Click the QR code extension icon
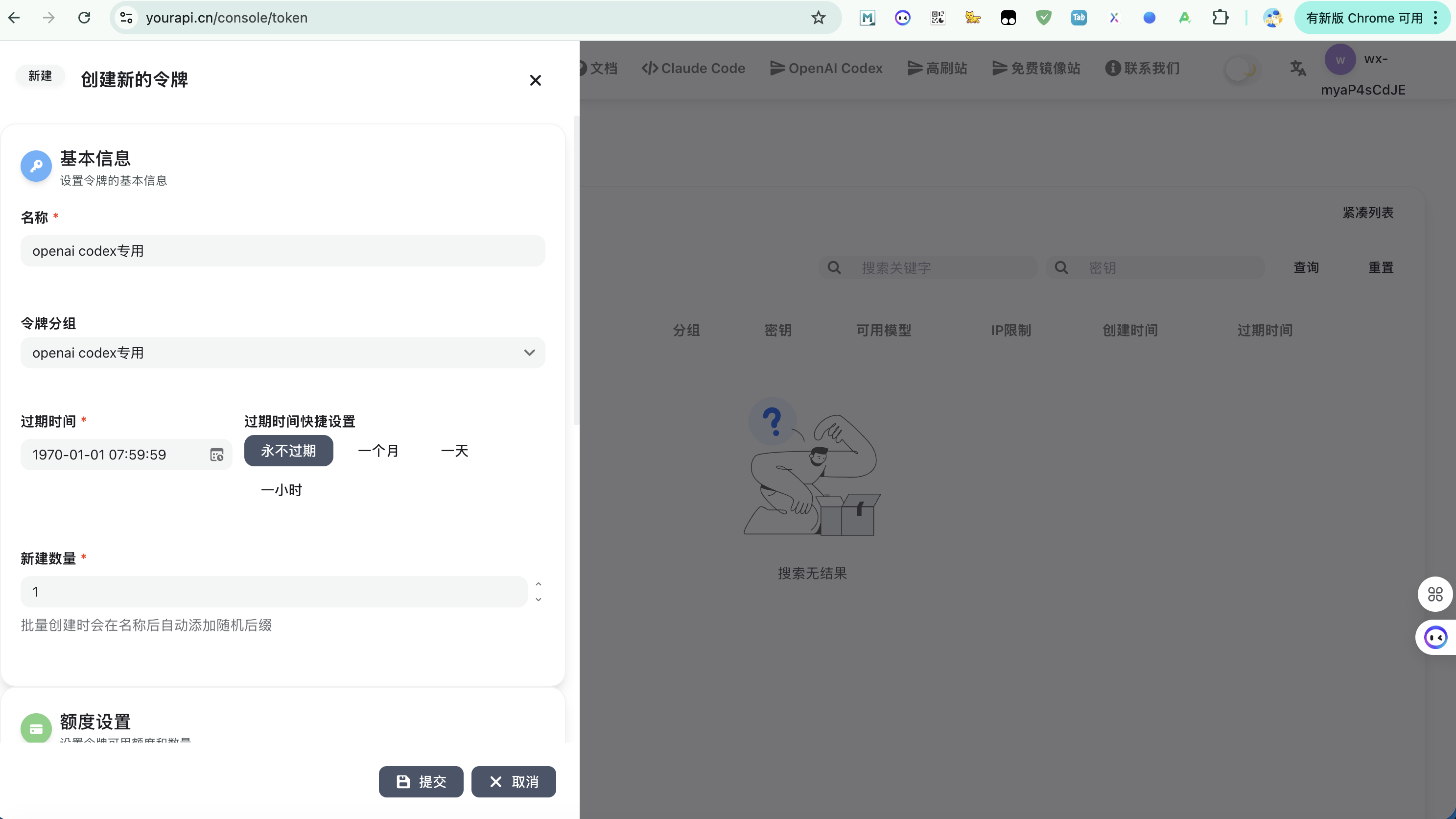Image resolution: width=1456 pixels, height=819 pixels. tap(938, 18)
